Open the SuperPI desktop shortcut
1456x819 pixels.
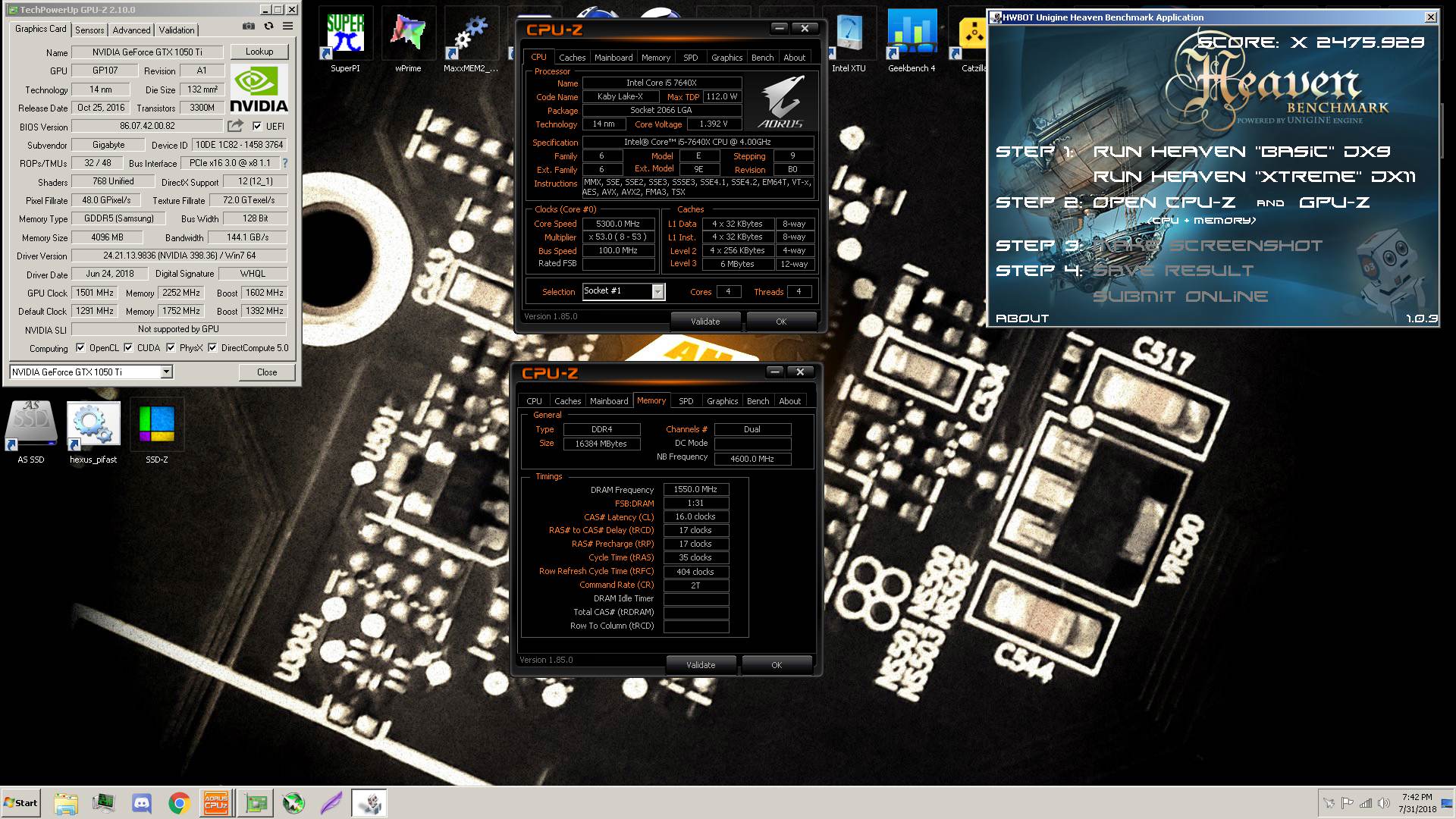click(345, 39)
